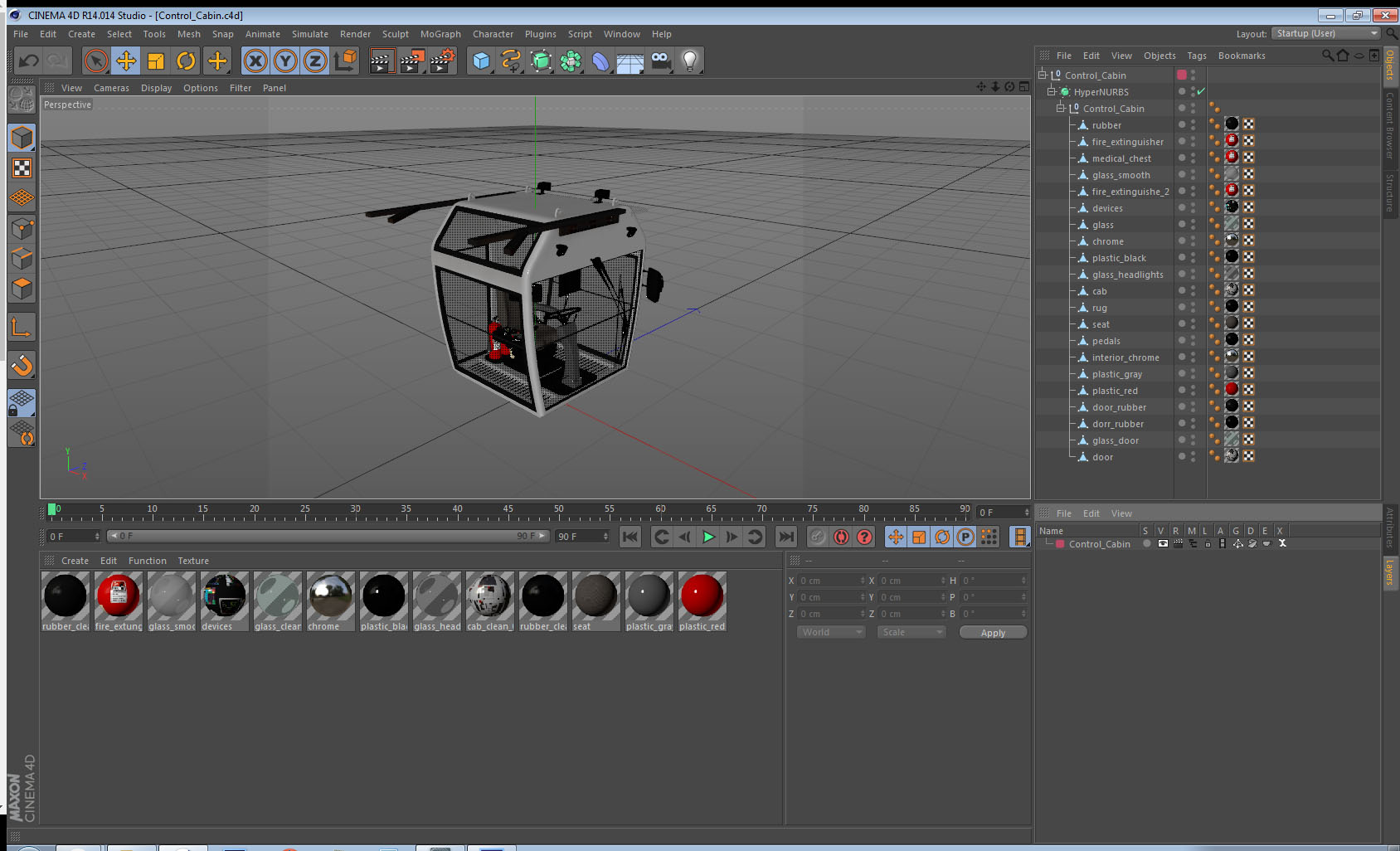Switch the coordinate system icon
Image resolution: width=1400 pixels, height=851 pixels.
[x=345, y=61]
